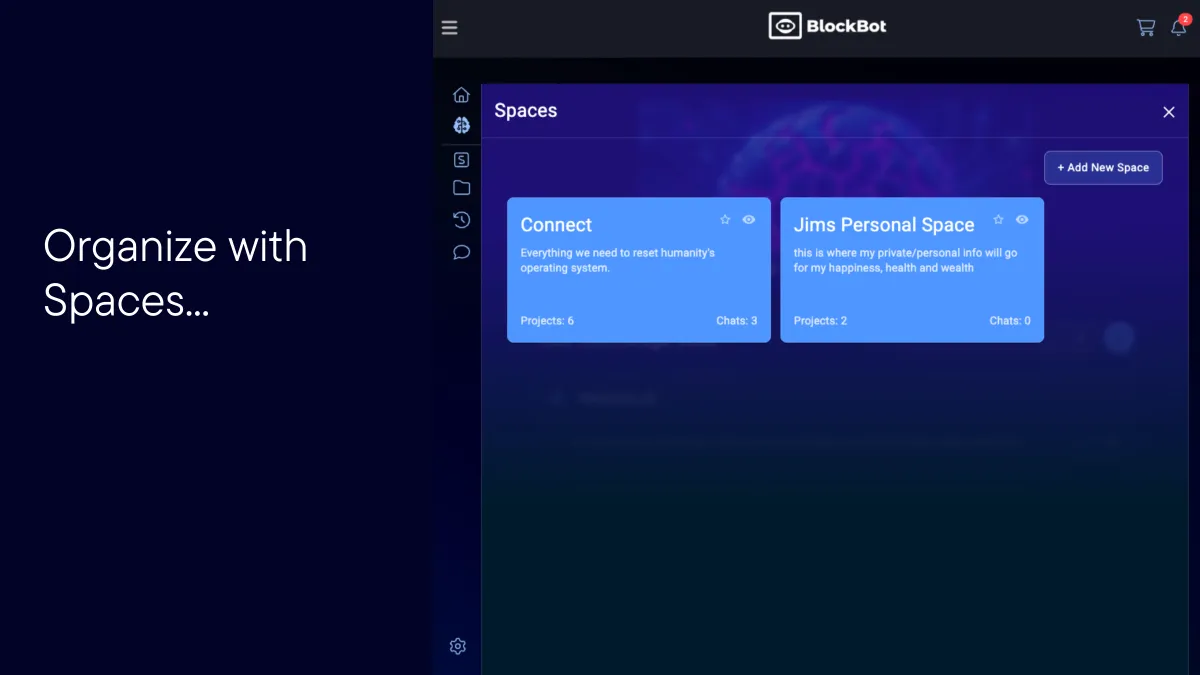
Task: Click 'Projects: 2' on Jims card
Action: pos(820,321)
